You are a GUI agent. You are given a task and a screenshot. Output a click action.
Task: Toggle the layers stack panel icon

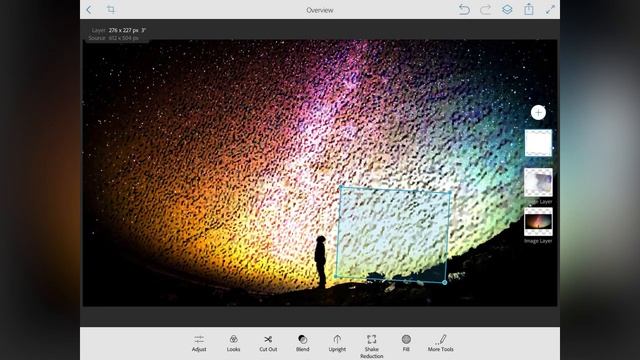click(507, 9)
